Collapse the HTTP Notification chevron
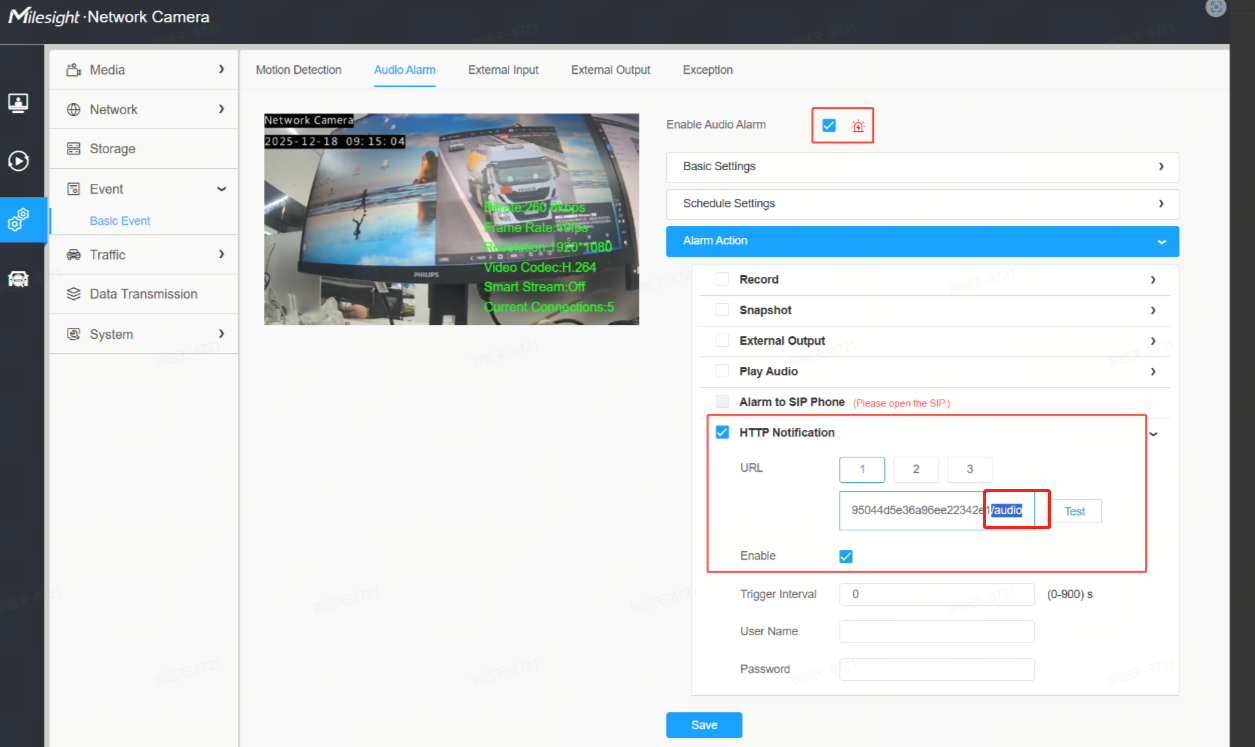 coord(1153,433)
